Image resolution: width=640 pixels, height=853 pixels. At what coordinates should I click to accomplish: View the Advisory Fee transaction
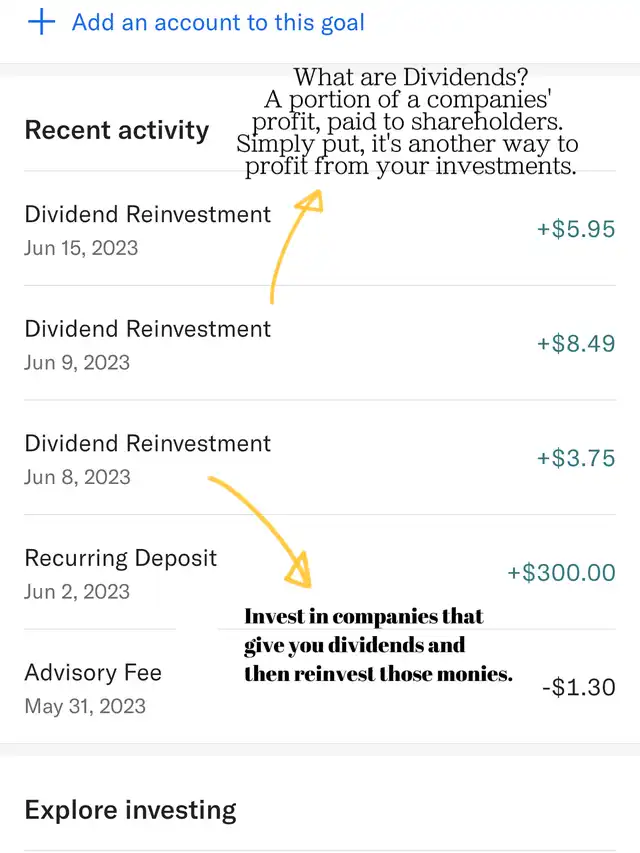pos(93,673)
